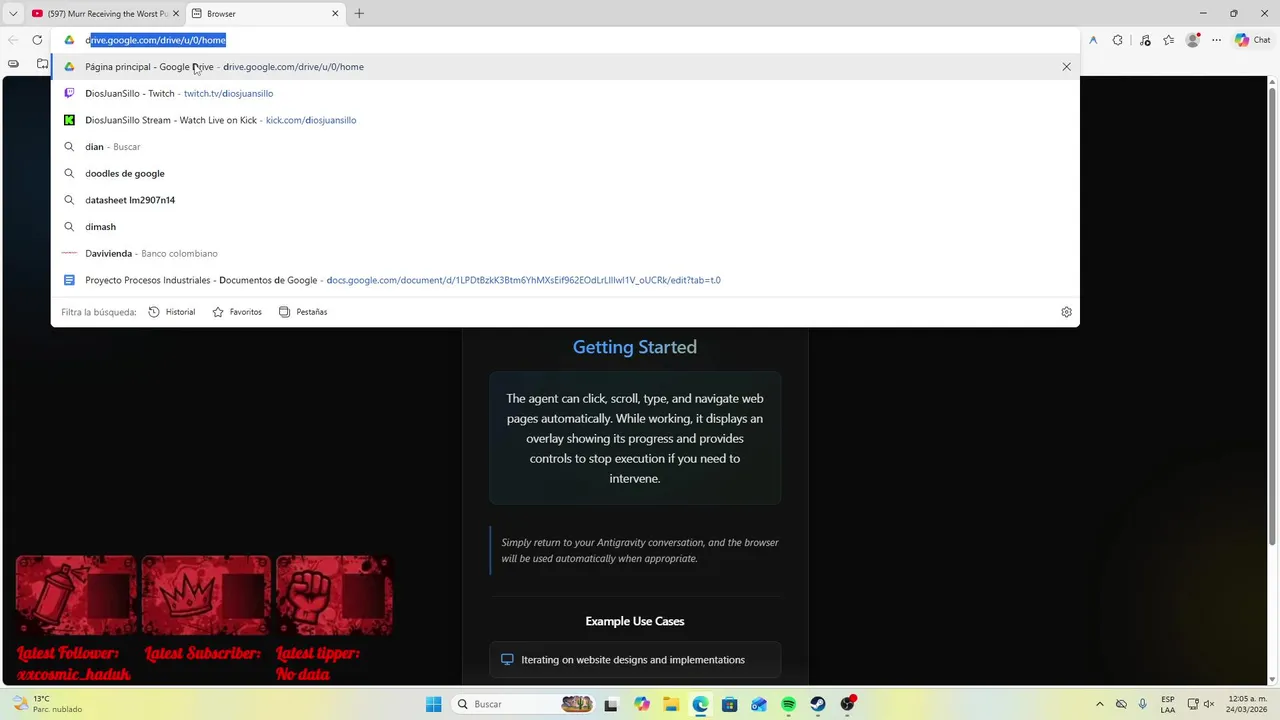Open Microsoft Store from taskbar
Screen dimensions: 1280x720
(730, 704)
